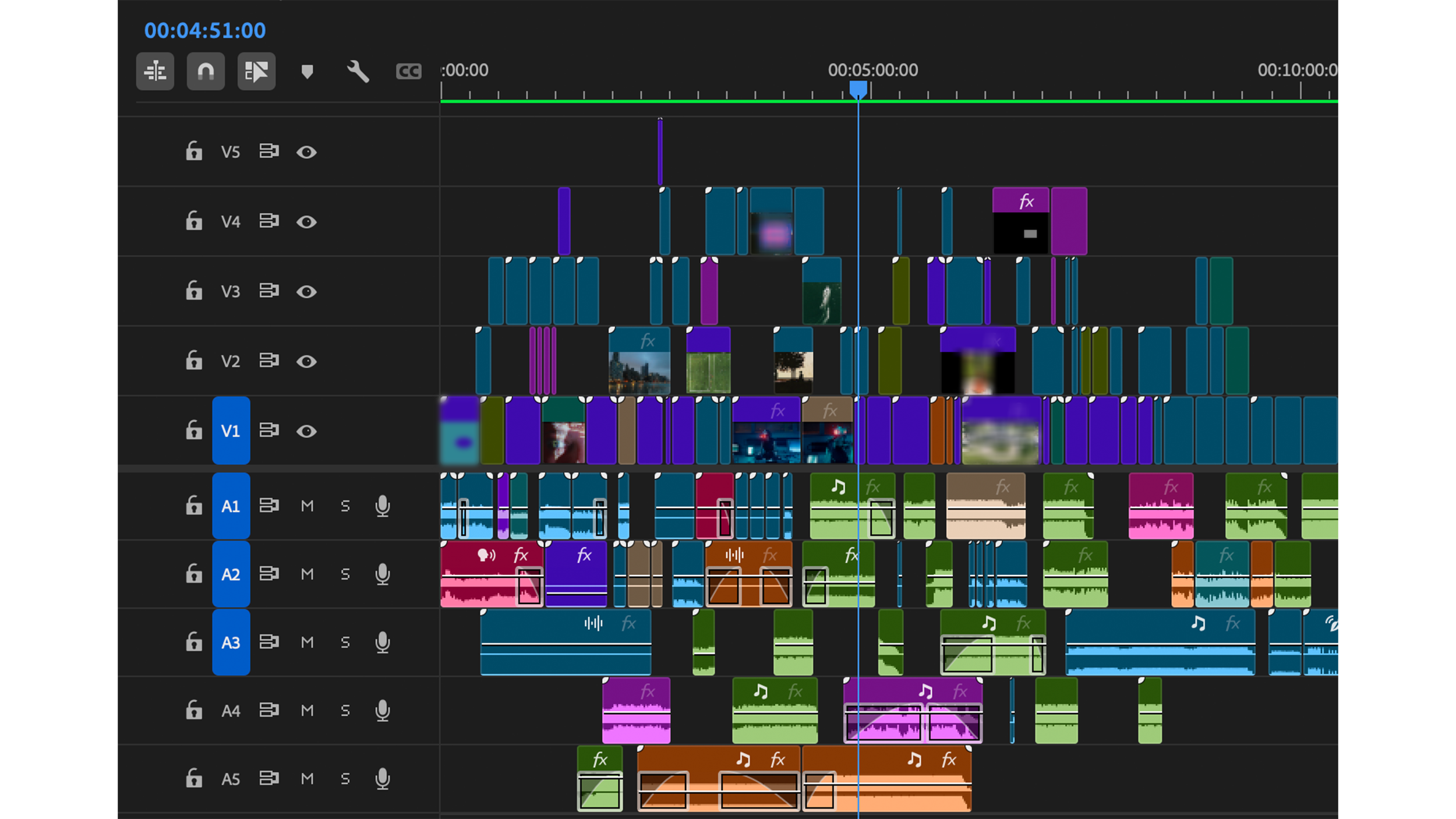Viewport: 1456px width, 819px height.
Task: Click the Linked Selection icon
Action: pyautogui.click(x=256, y=72)
